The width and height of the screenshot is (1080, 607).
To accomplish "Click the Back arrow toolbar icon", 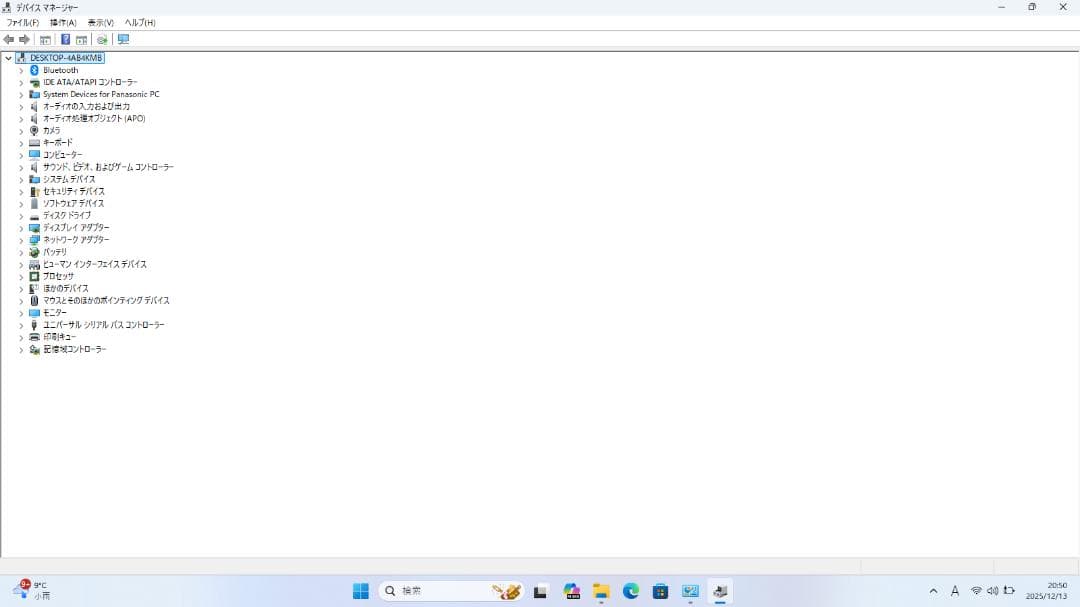I will (x=9, y=40).
